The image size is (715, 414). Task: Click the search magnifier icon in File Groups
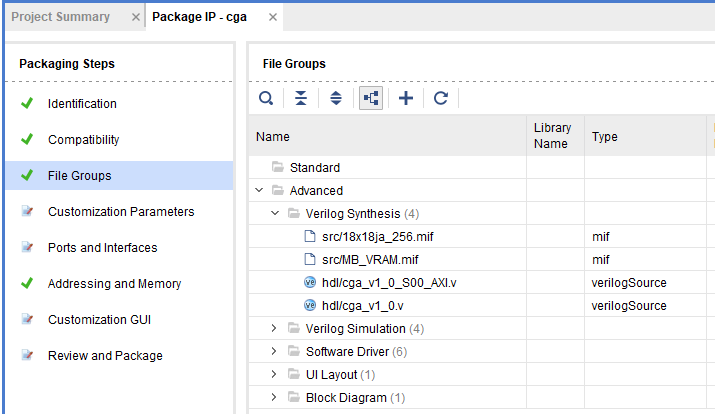[266, 98]
